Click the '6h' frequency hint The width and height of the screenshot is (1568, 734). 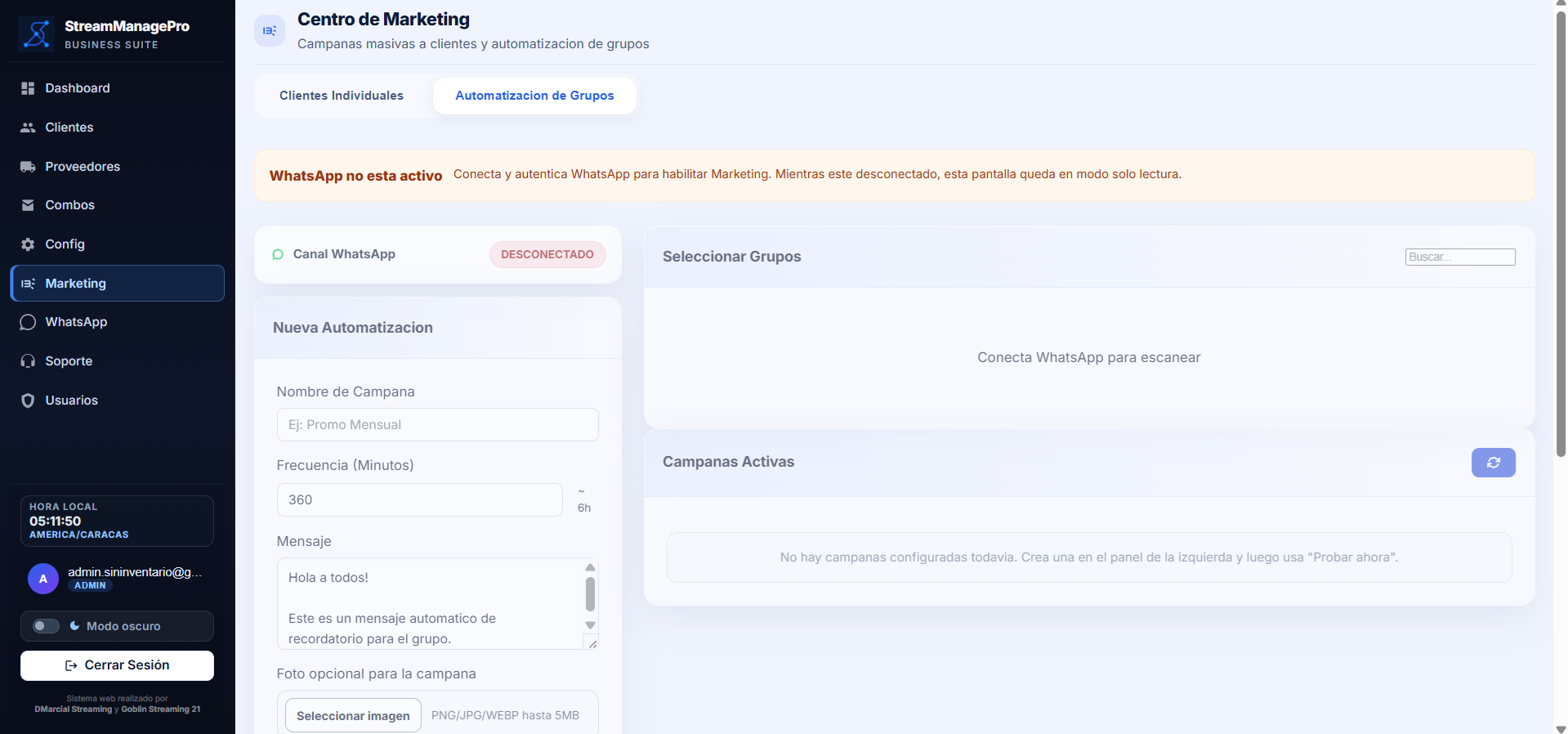(x=584, y=508)
